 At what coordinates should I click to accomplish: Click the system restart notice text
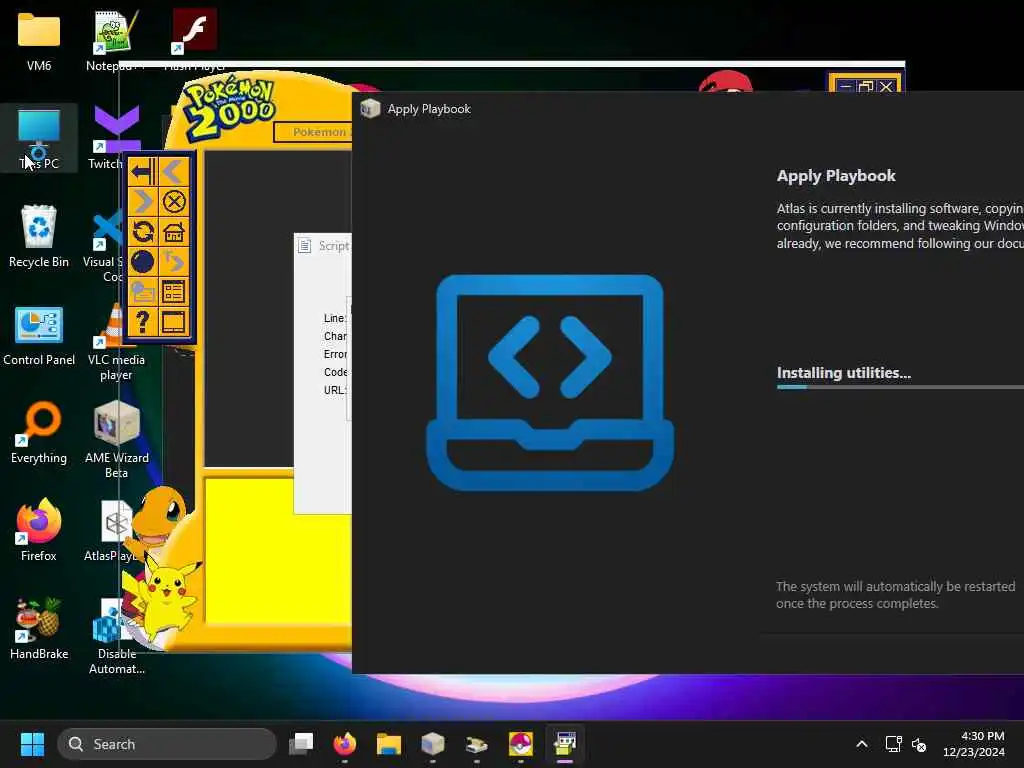coord(895,595)
